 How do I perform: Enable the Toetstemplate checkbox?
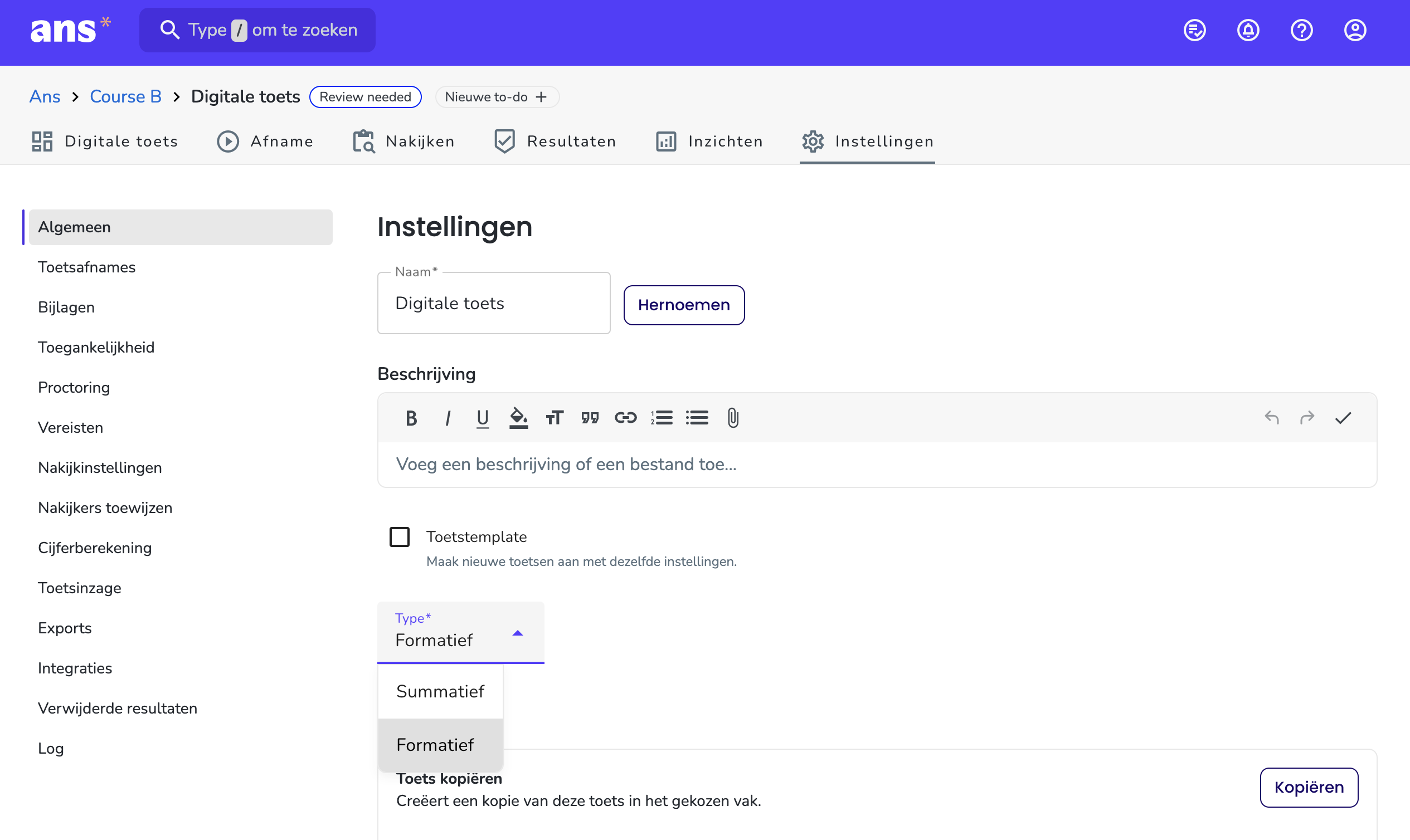(x=399, y=536)
